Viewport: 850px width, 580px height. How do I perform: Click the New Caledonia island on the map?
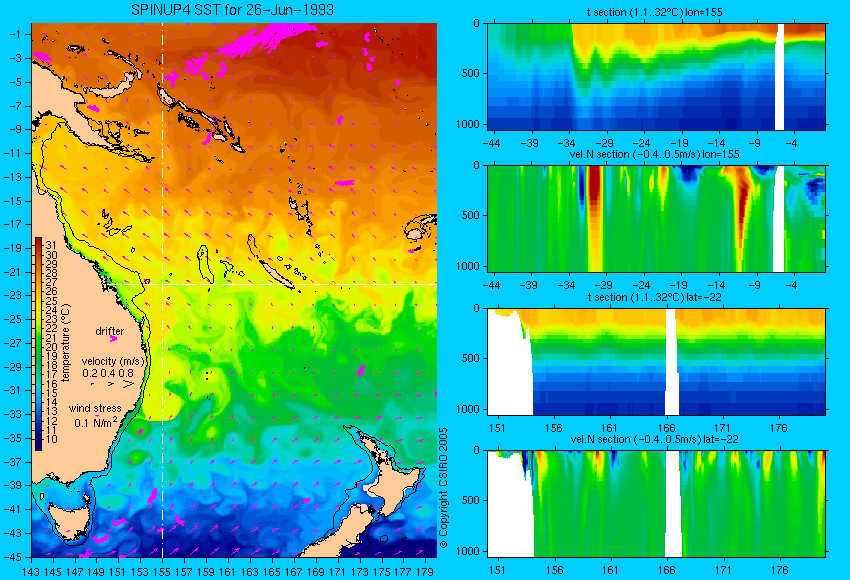click(278, 274)
